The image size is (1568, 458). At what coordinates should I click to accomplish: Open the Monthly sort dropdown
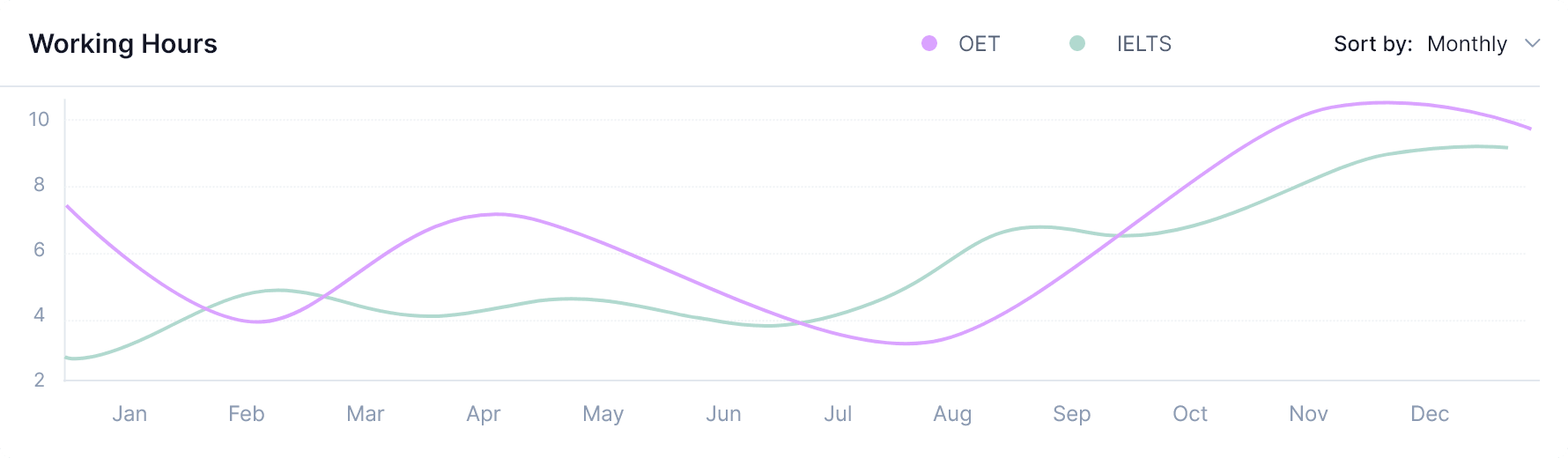click(1467, 44)
